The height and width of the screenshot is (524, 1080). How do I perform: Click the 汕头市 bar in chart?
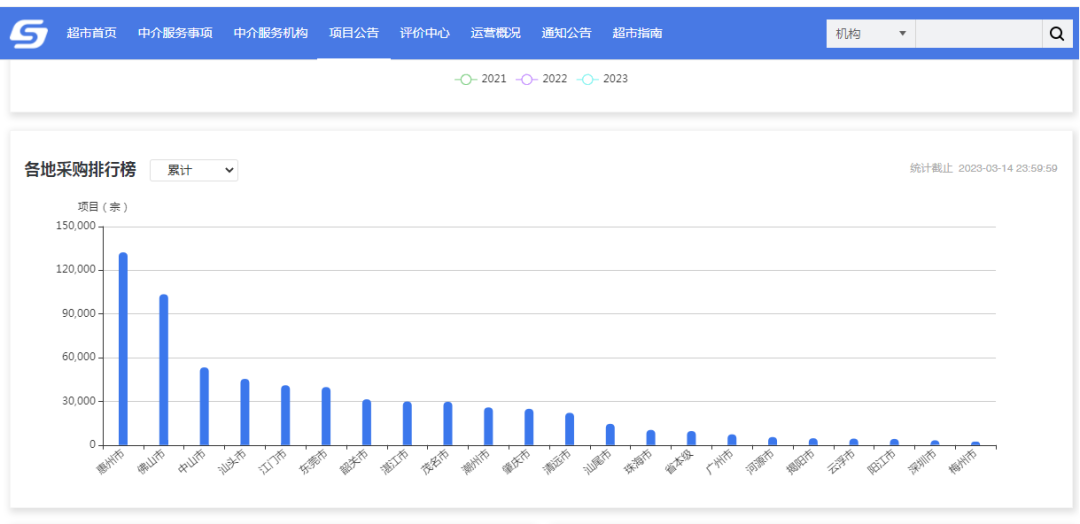245,412
